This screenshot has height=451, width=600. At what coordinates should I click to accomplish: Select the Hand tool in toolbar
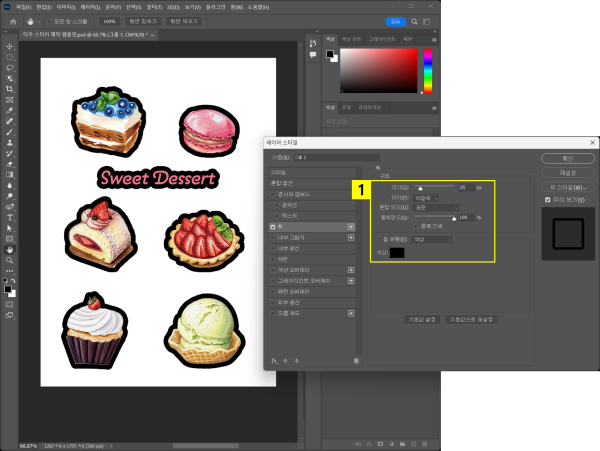pos(10,250)
